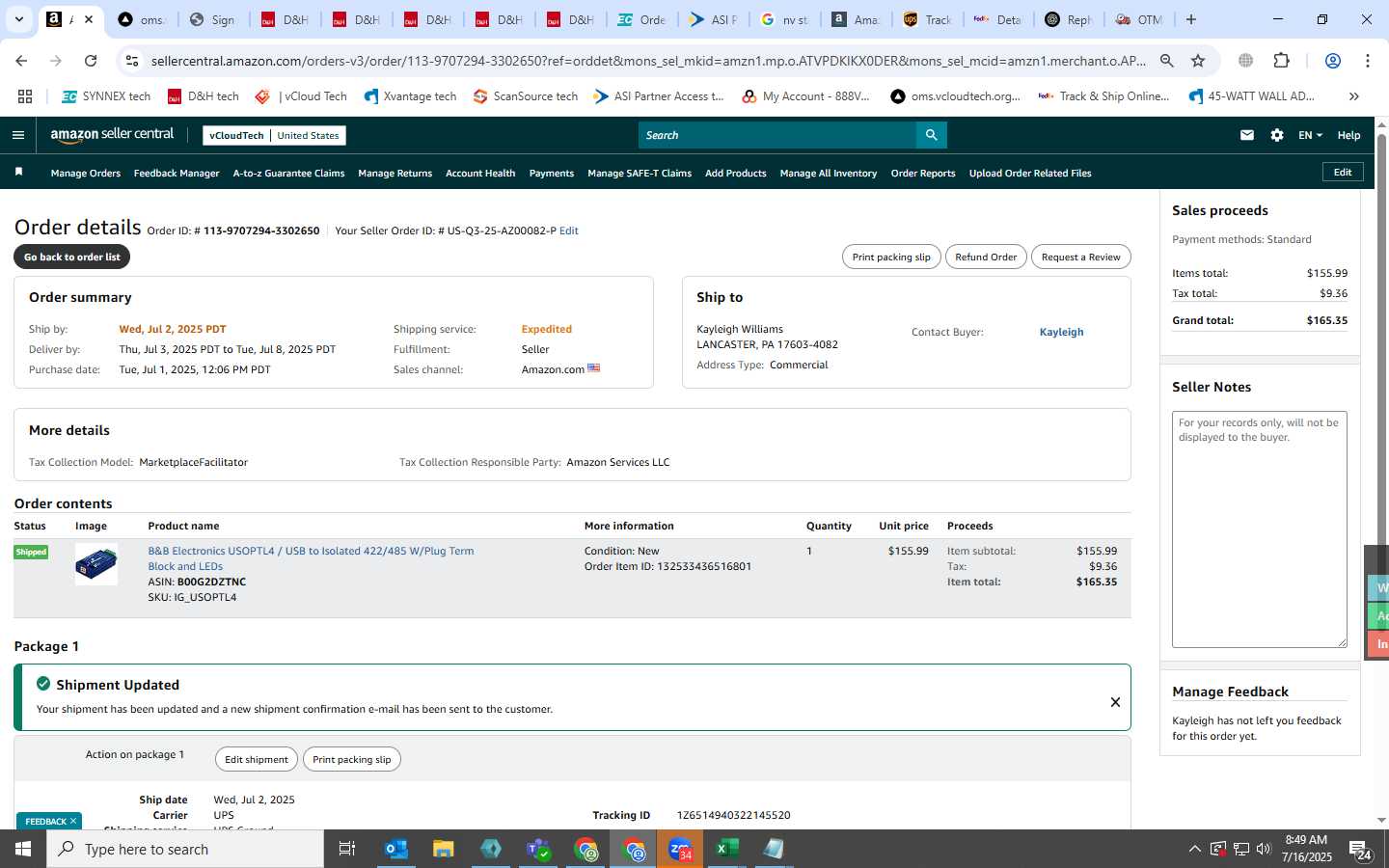Open vCloudTech United States account switcher

pyautogui.click(x=274, y=135)
